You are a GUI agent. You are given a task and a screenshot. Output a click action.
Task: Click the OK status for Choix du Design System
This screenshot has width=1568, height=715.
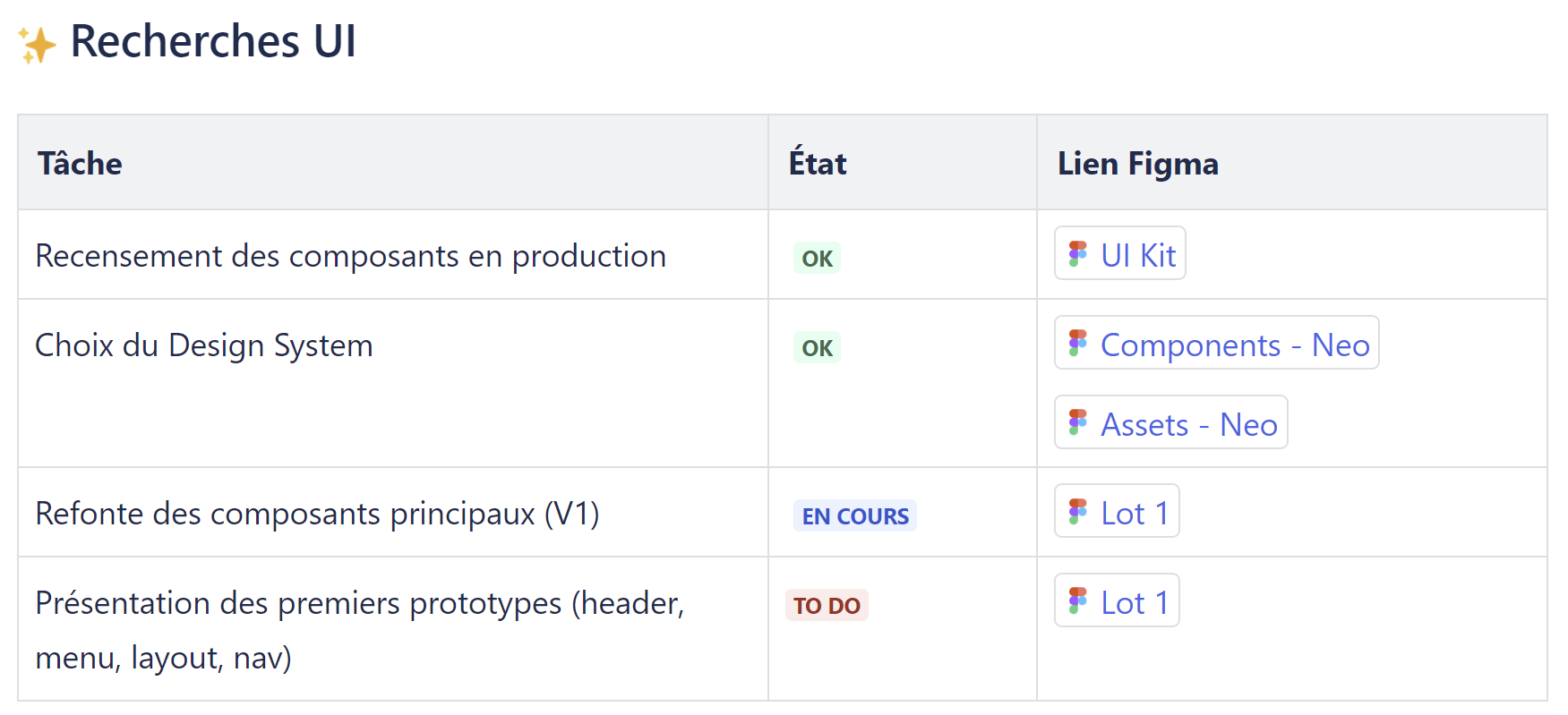click(817, 348)
